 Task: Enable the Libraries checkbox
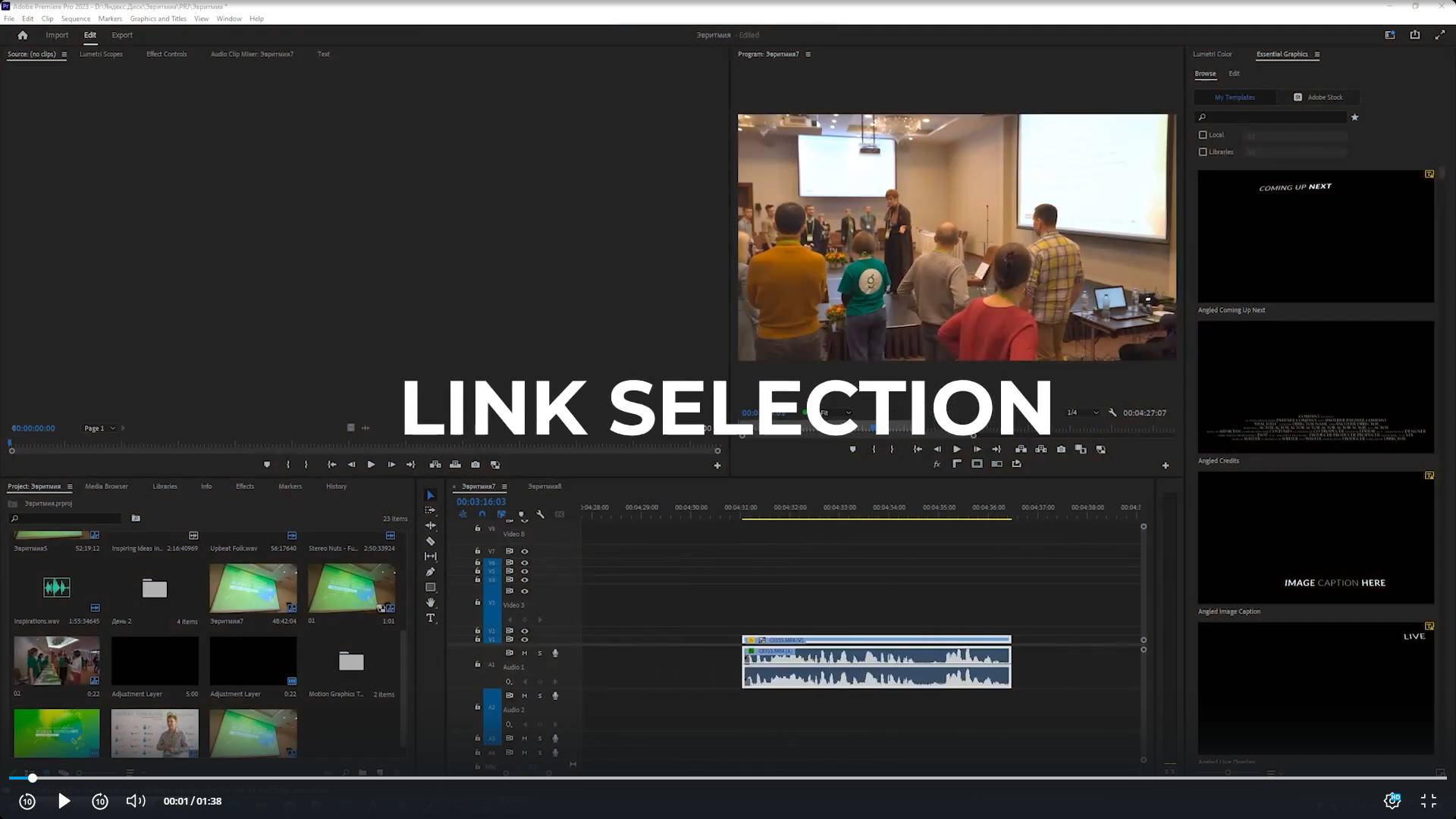(x=1203, y=152)
